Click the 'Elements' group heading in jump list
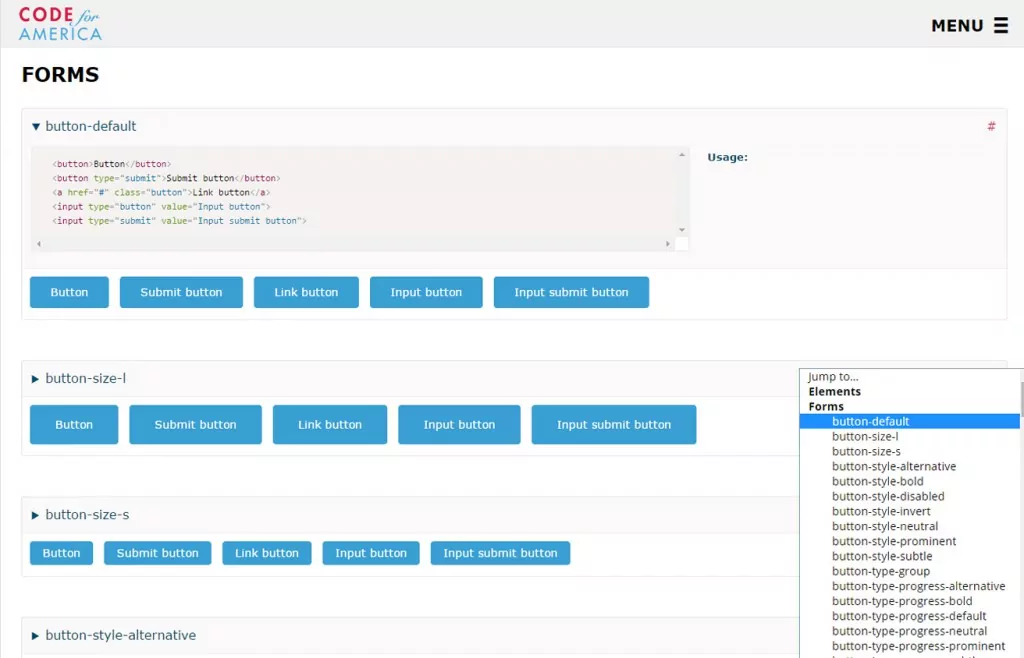Screen dimensions: 1024x658 click(835, 392)
